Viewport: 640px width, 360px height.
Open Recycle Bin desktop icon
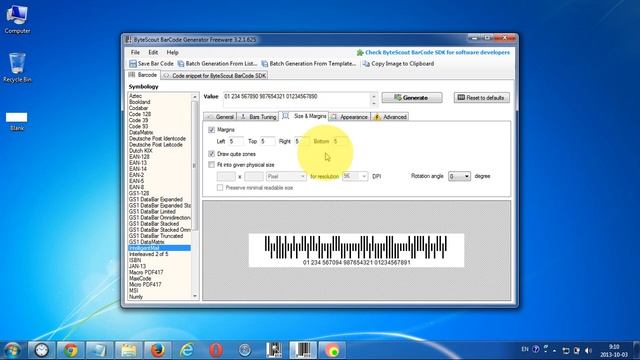click(17, 68)
